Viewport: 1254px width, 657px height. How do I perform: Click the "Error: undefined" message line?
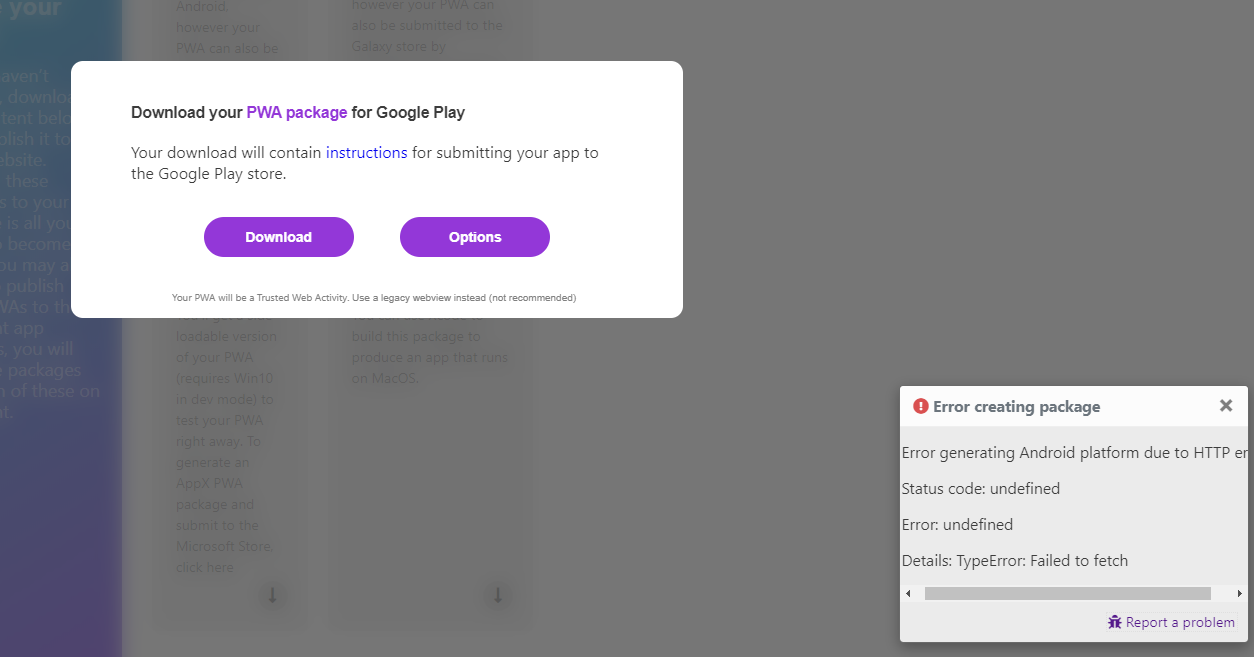click(957, 524)
